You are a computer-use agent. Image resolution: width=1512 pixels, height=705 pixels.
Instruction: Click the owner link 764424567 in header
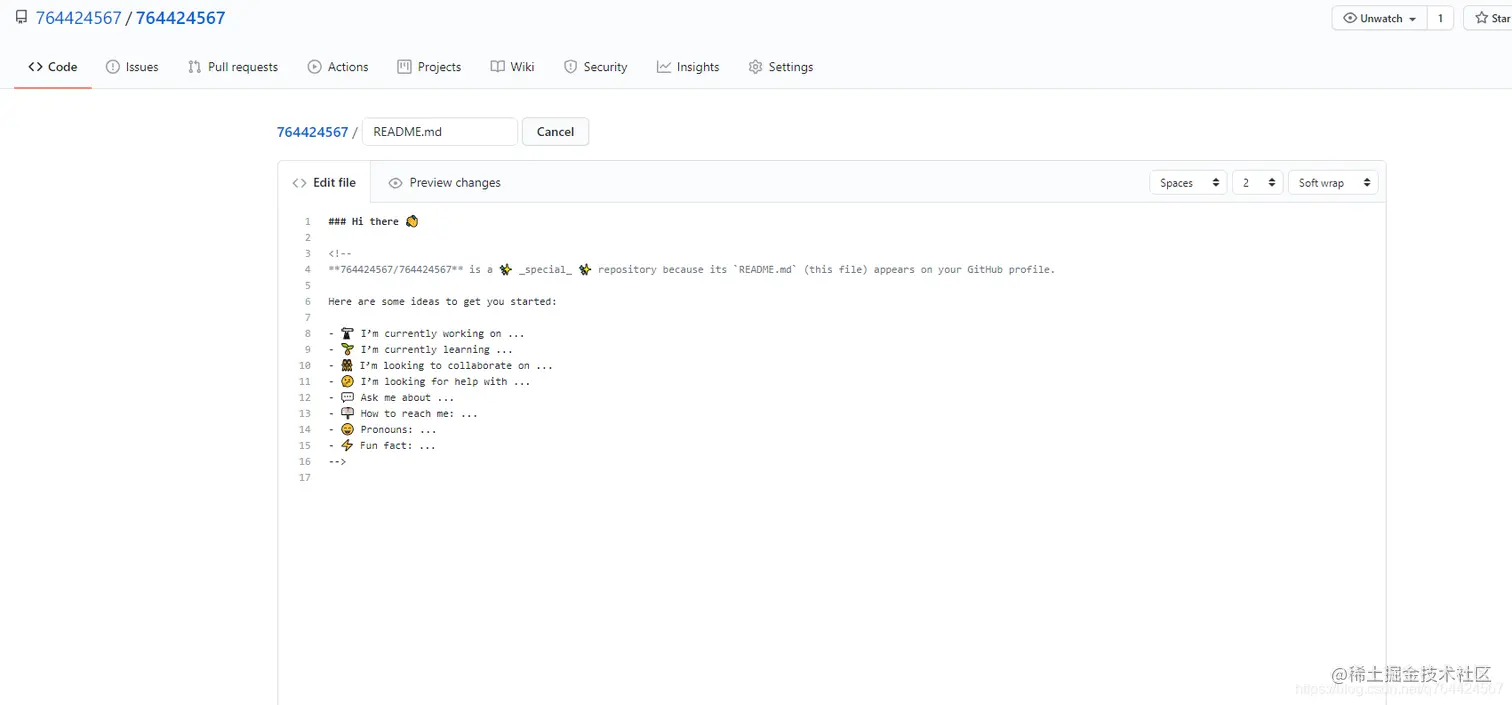tap(78, 18)
